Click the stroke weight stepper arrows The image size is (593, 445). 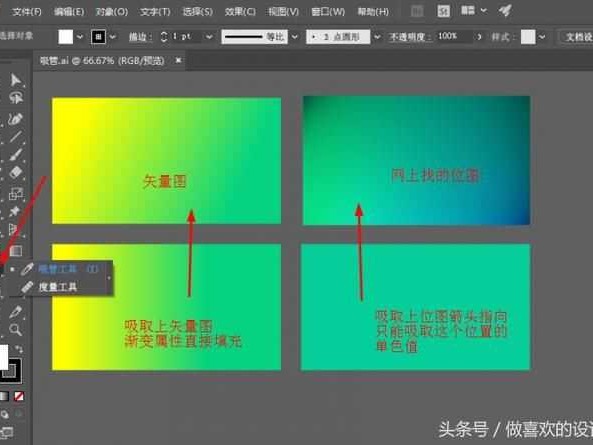(164, 37)
